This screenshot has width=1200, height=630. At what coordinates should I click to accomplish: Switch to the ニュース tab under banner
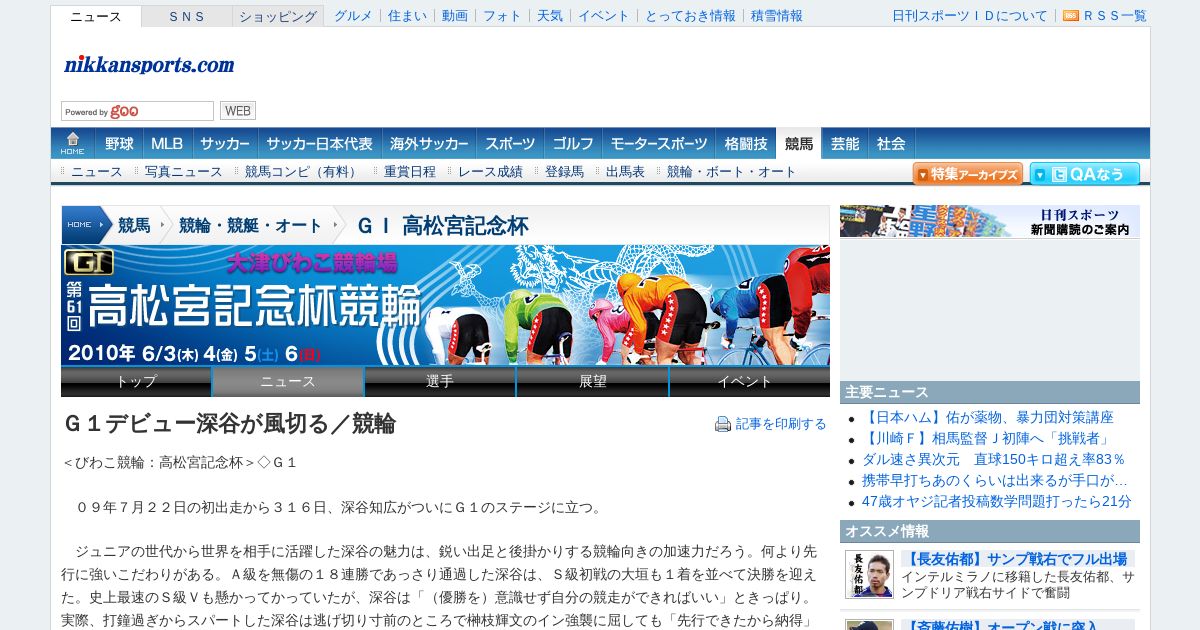tap(288, 381)
